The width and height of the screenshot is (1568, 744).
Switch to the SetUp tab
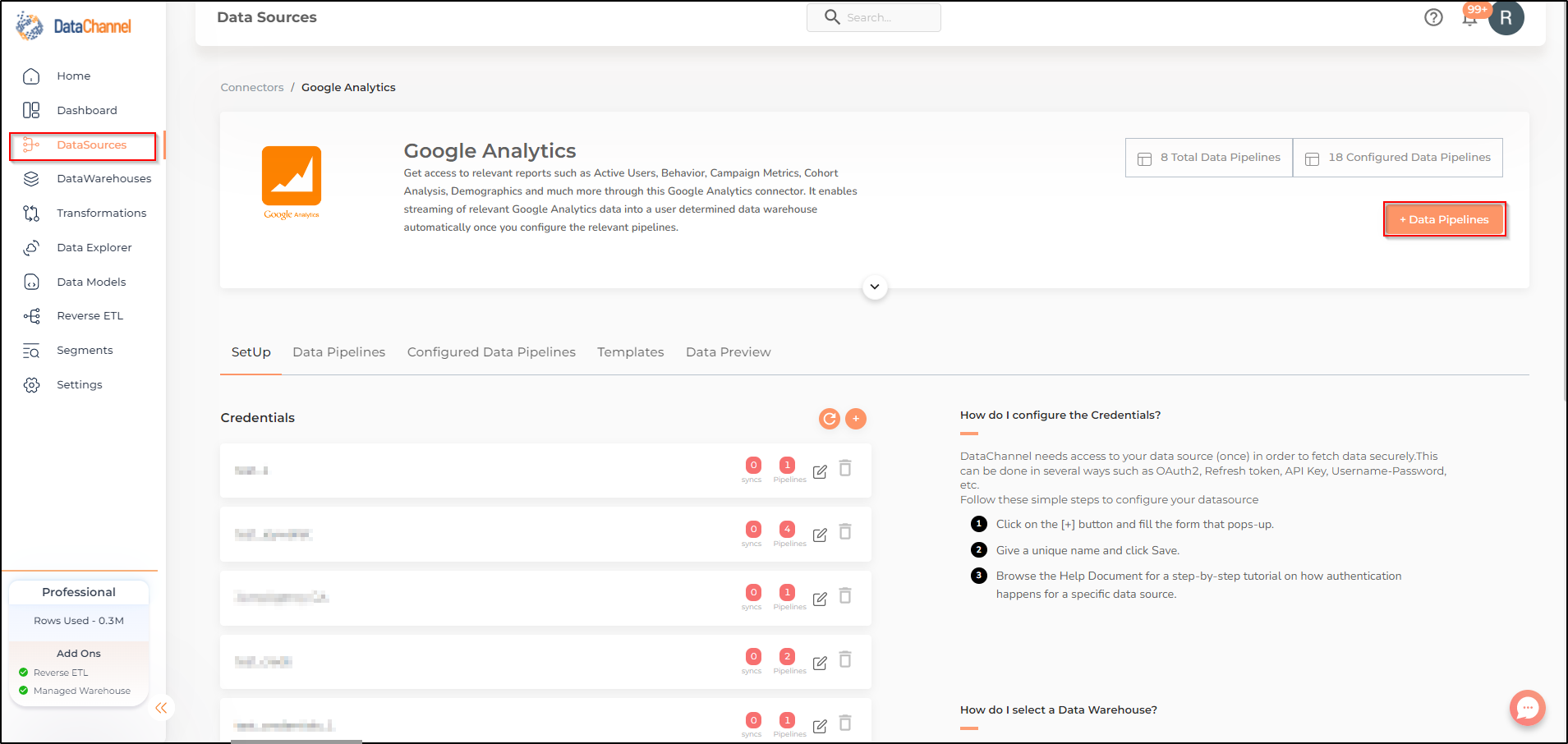[251, 352]
